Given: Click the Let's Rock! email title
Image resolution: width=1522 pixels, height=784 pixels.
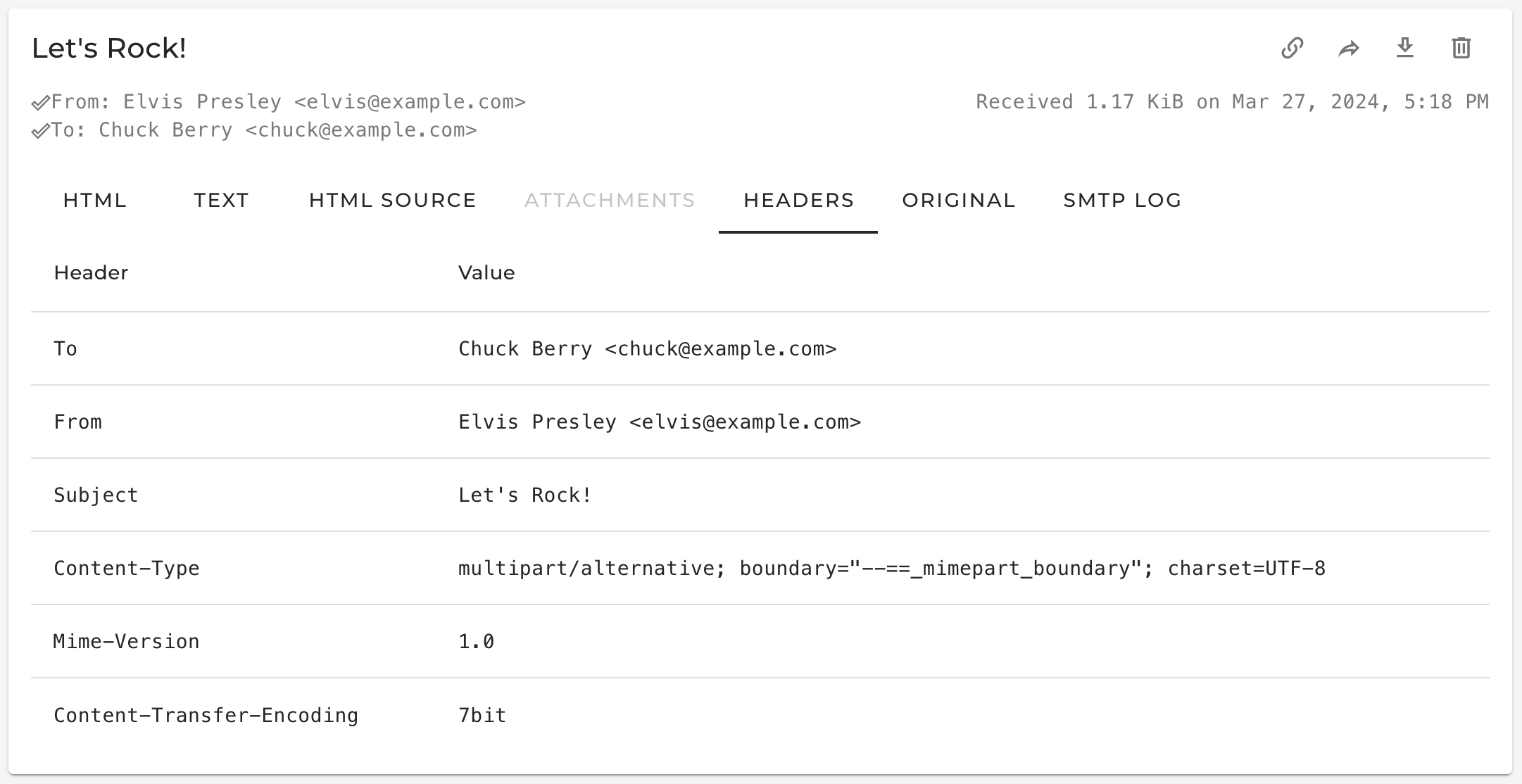Looking at the screenshot, I should (x=109, y=48).
